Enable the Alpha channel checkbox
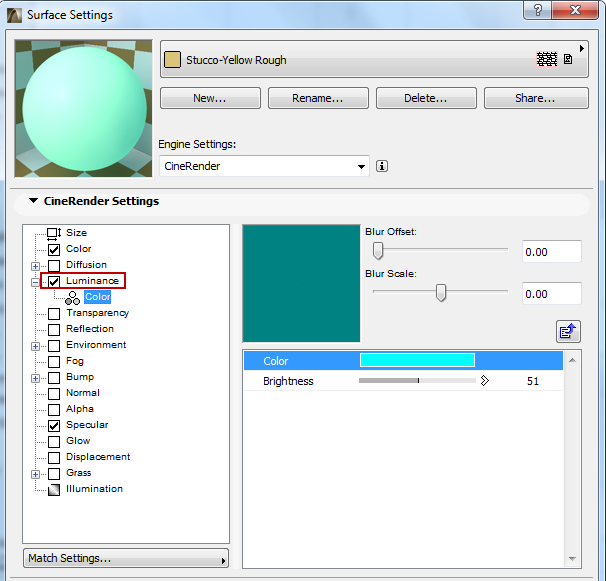606x581 pixels. point(54,409)
